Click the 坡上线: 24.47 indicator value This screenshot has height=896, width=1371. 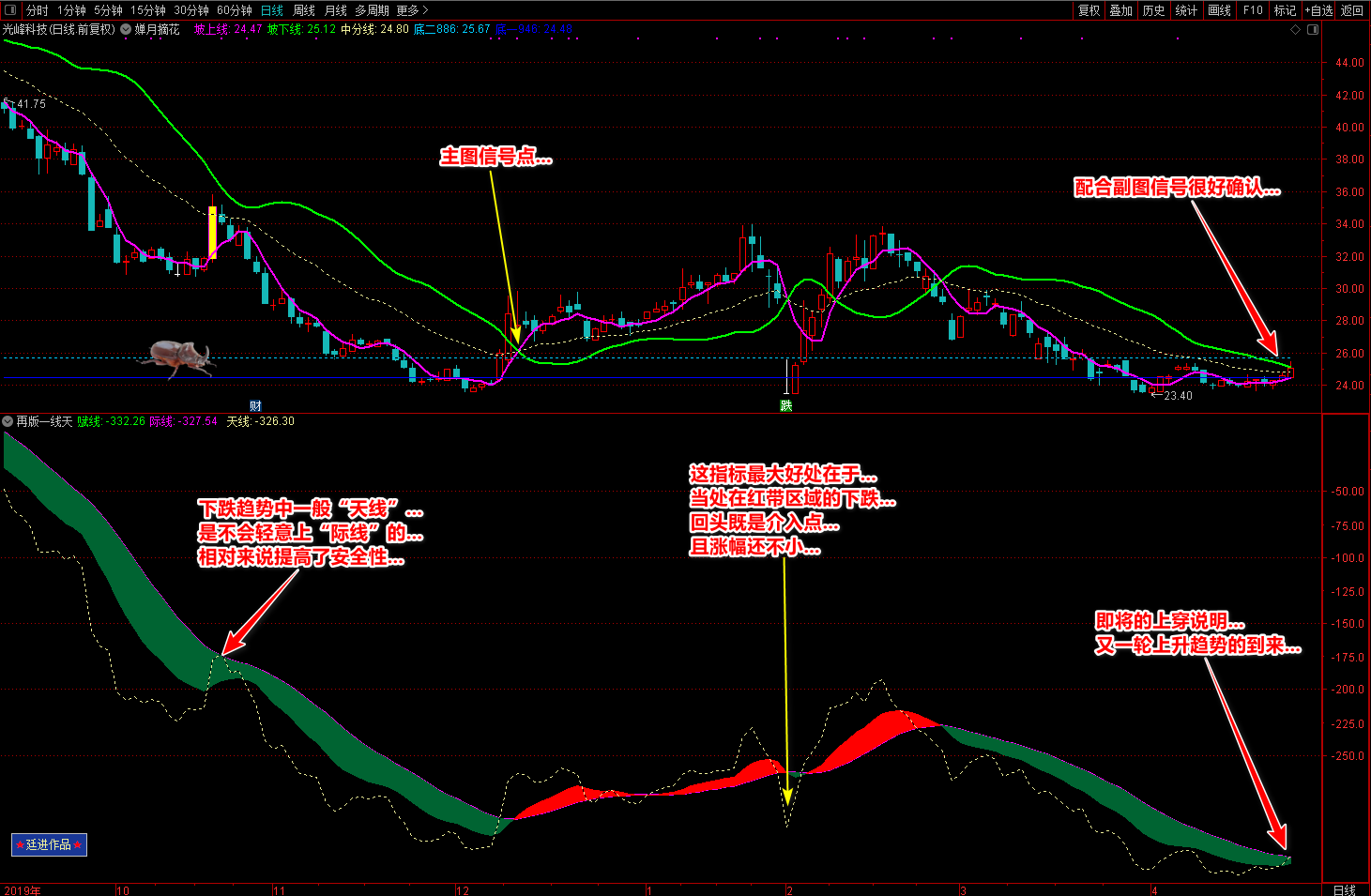[x=228, y=29]
